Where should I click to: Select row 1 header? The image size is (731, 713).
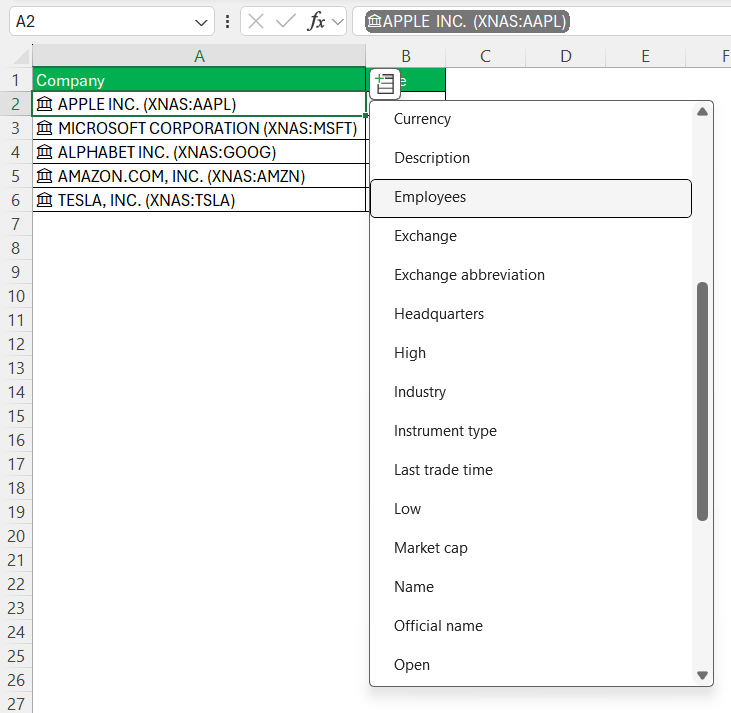pos(16,80)
